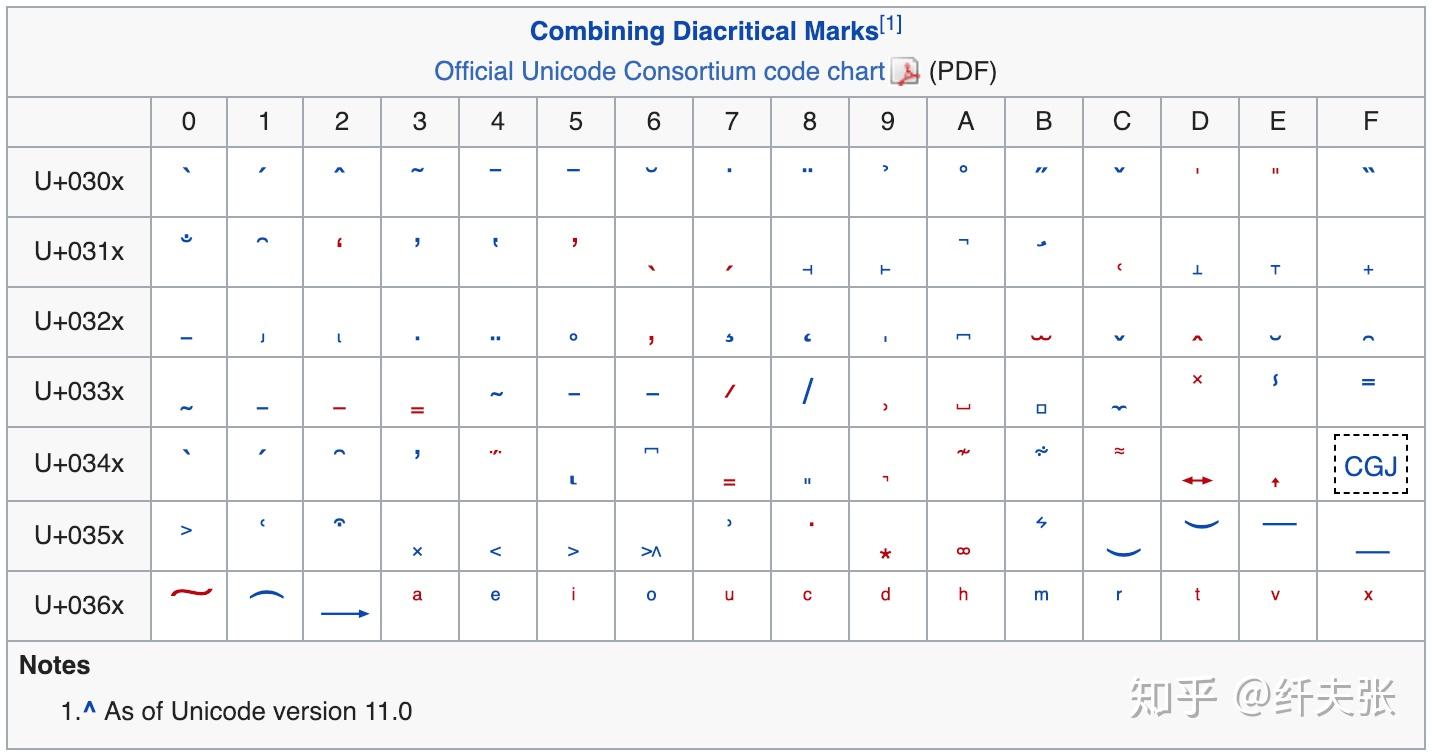Click the blue right arrow character in row U+036x
This screenshot has height=756, width=1432.
pos(345,613)
